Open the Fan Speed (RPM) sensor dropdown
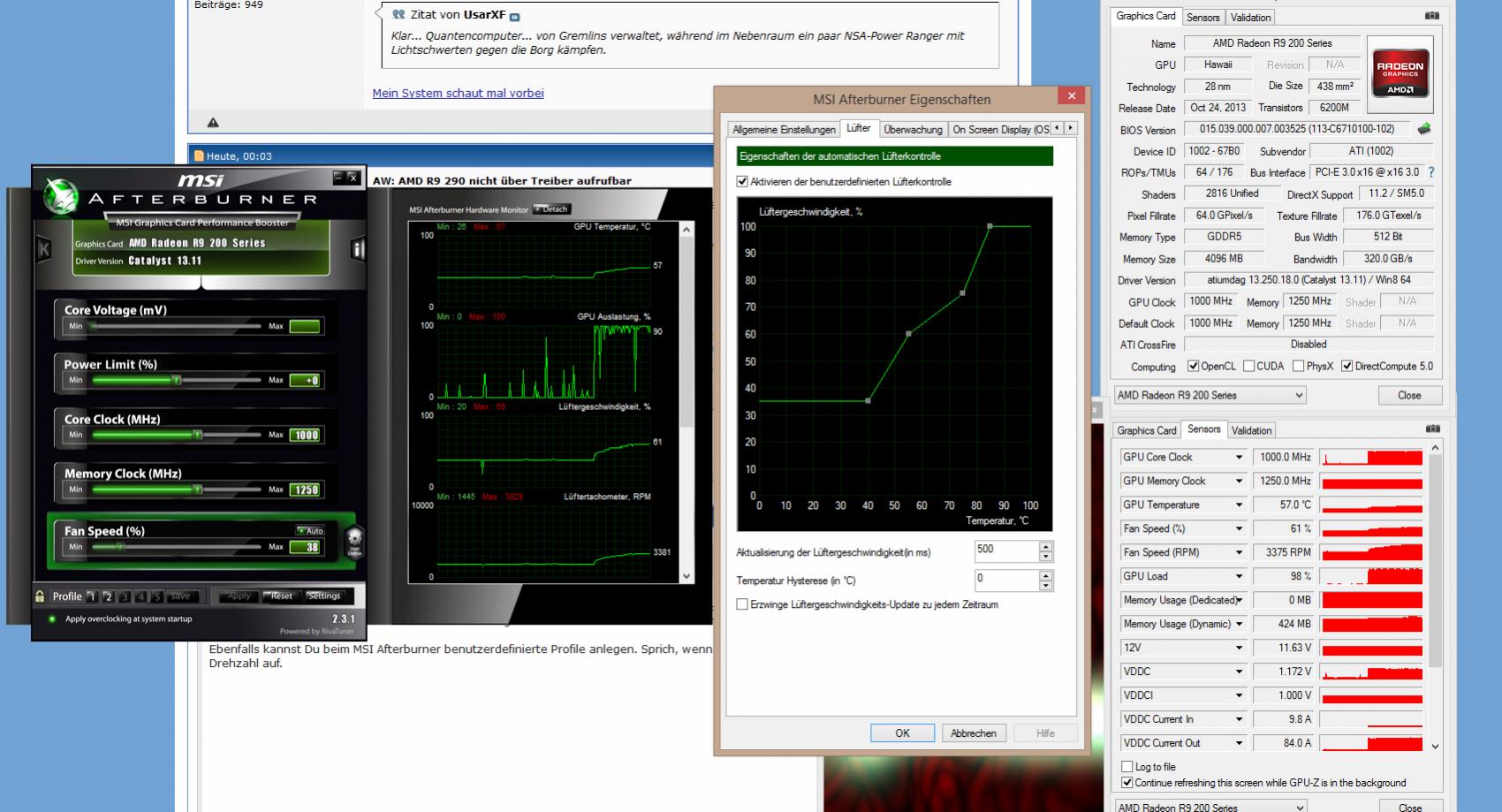Viewport: 1502px width, 812px height. (x=1239, y=553)
